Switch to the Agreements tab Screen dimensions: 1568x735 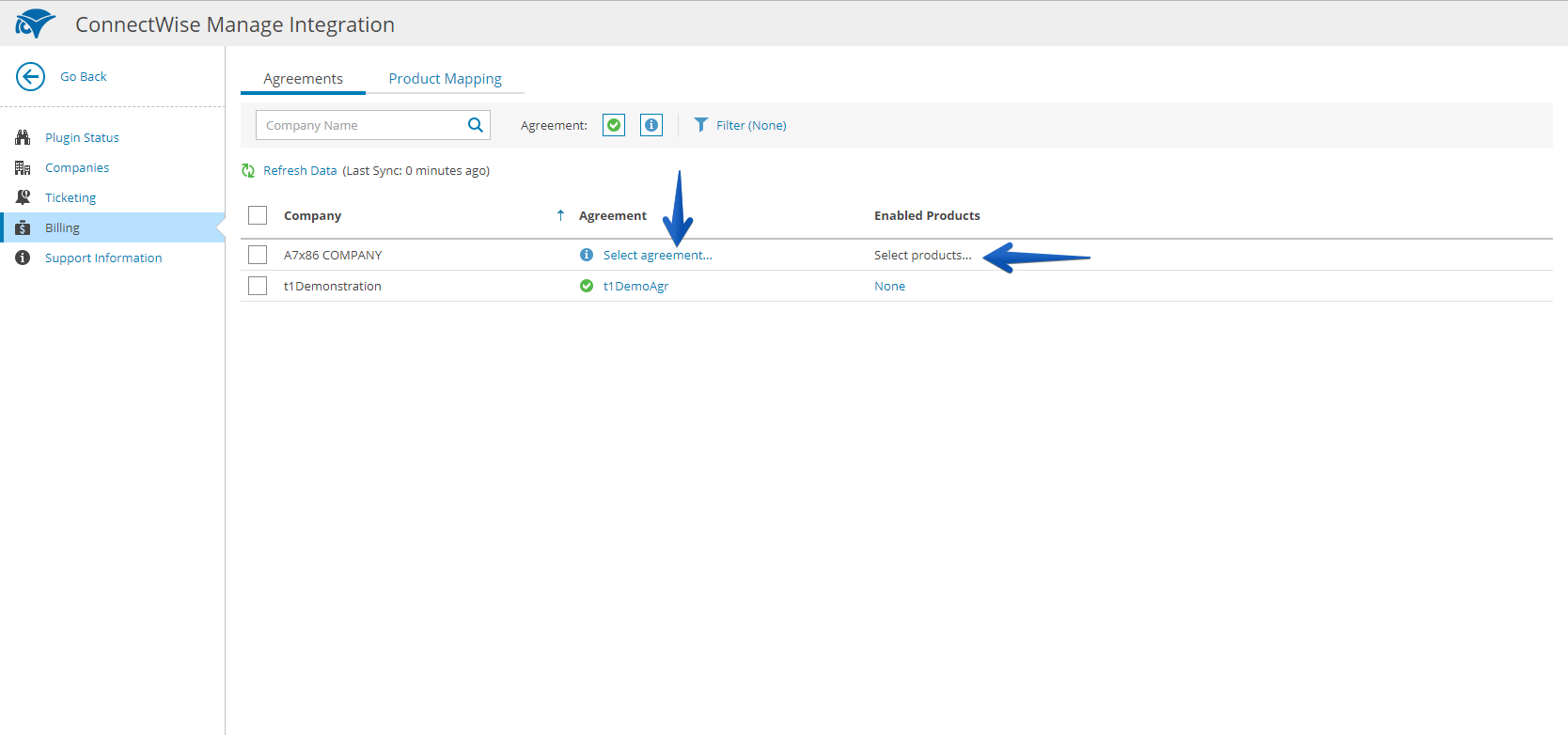pos(303,79)
